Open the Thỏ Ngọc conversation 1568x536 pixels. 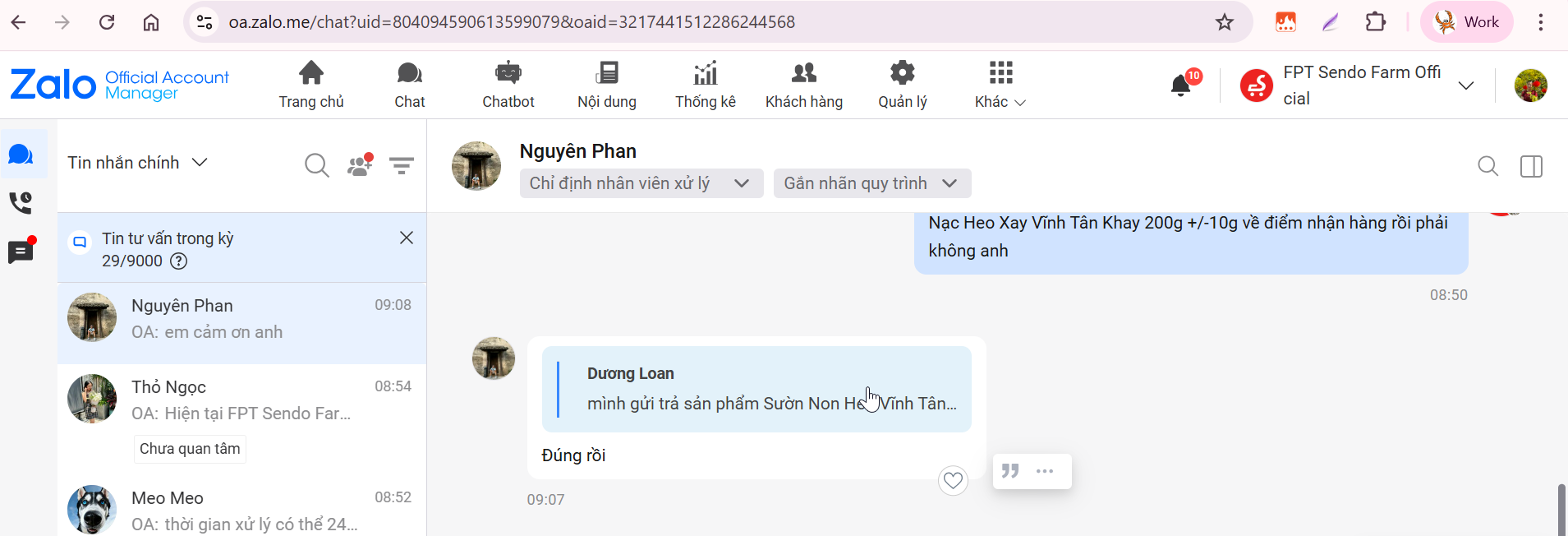[x=241, y=400]
